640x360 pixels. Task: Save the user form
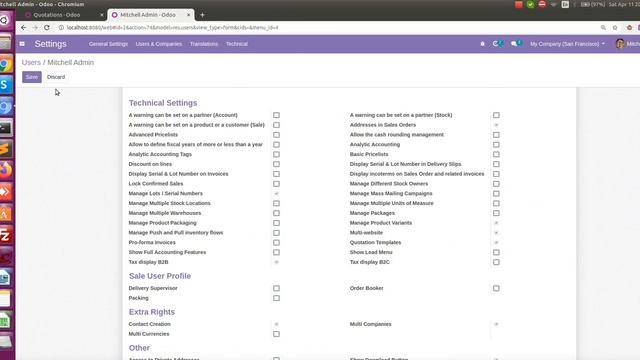32,77
